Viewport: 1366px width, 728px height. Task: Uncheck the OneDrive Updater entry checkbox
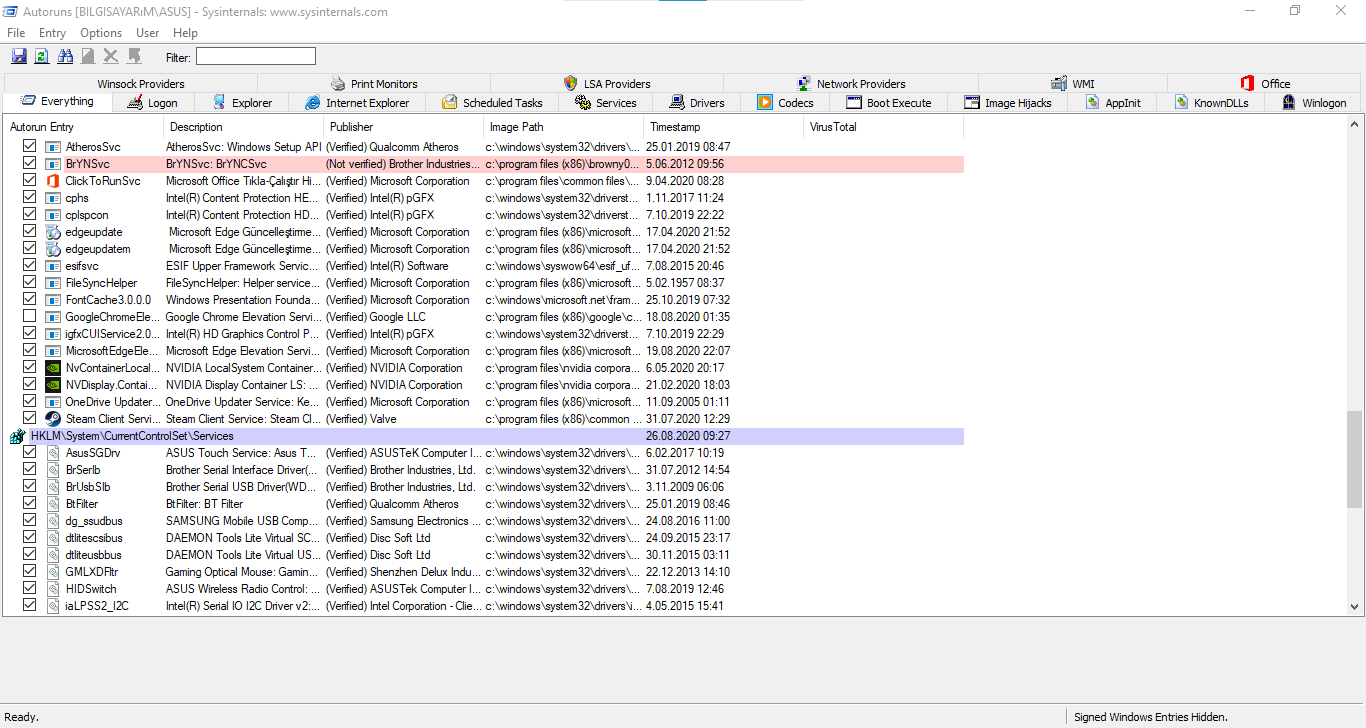[x=29, y=401]
